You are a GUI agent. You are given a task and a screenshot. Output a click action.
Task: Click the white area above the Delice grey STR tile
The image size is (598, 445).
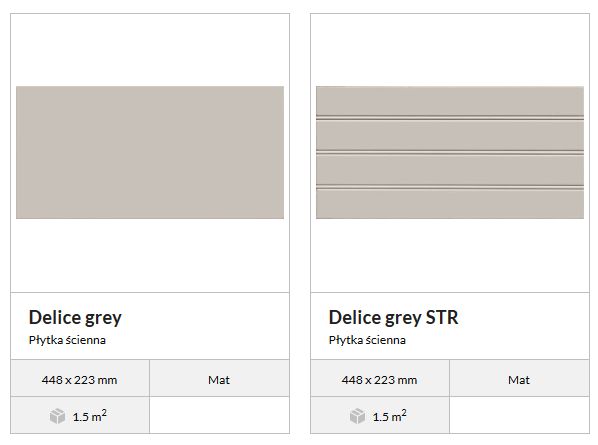tap(450, 50)
